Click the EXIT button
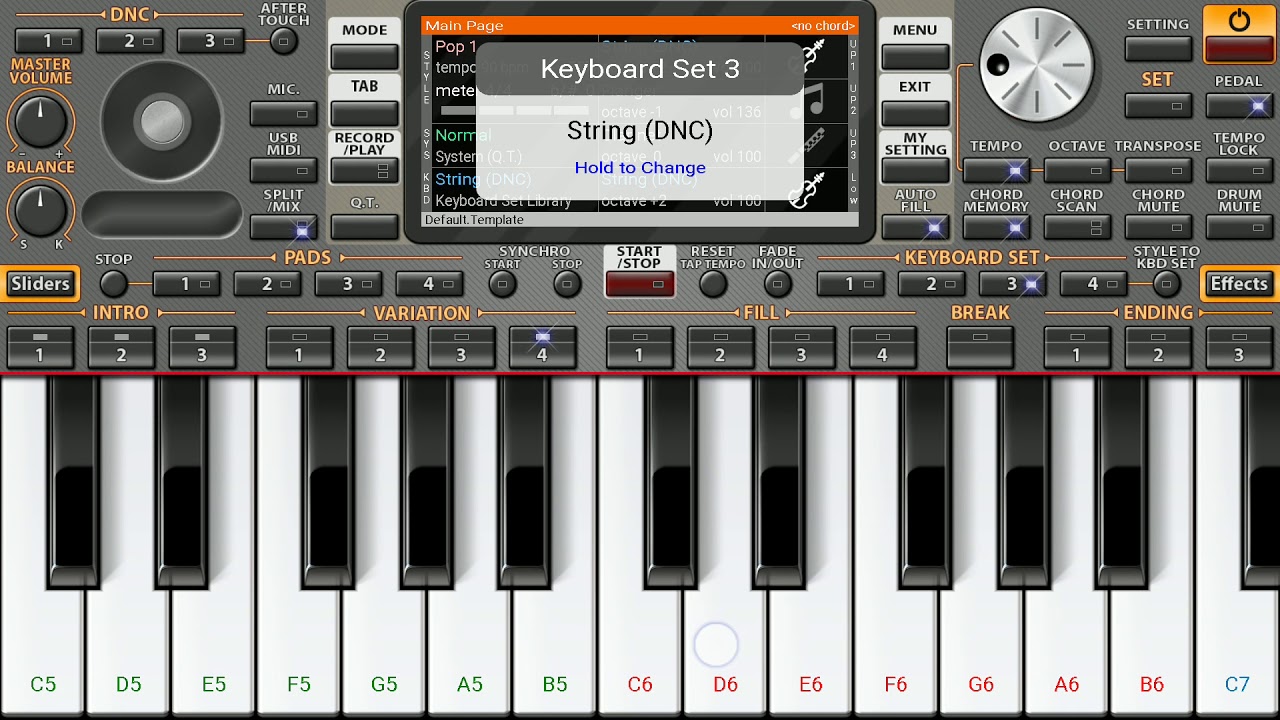Screen dimensions: 1280x720 pyautogui.click(x=915, y=113)
